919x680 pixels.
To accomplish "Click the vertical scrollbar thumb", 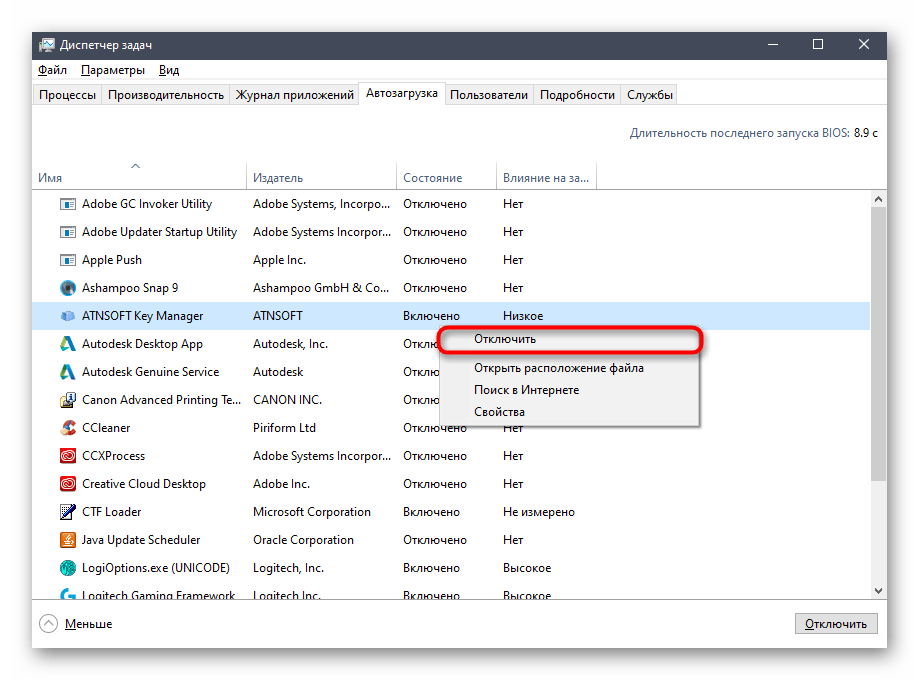I will coord(878,344).
